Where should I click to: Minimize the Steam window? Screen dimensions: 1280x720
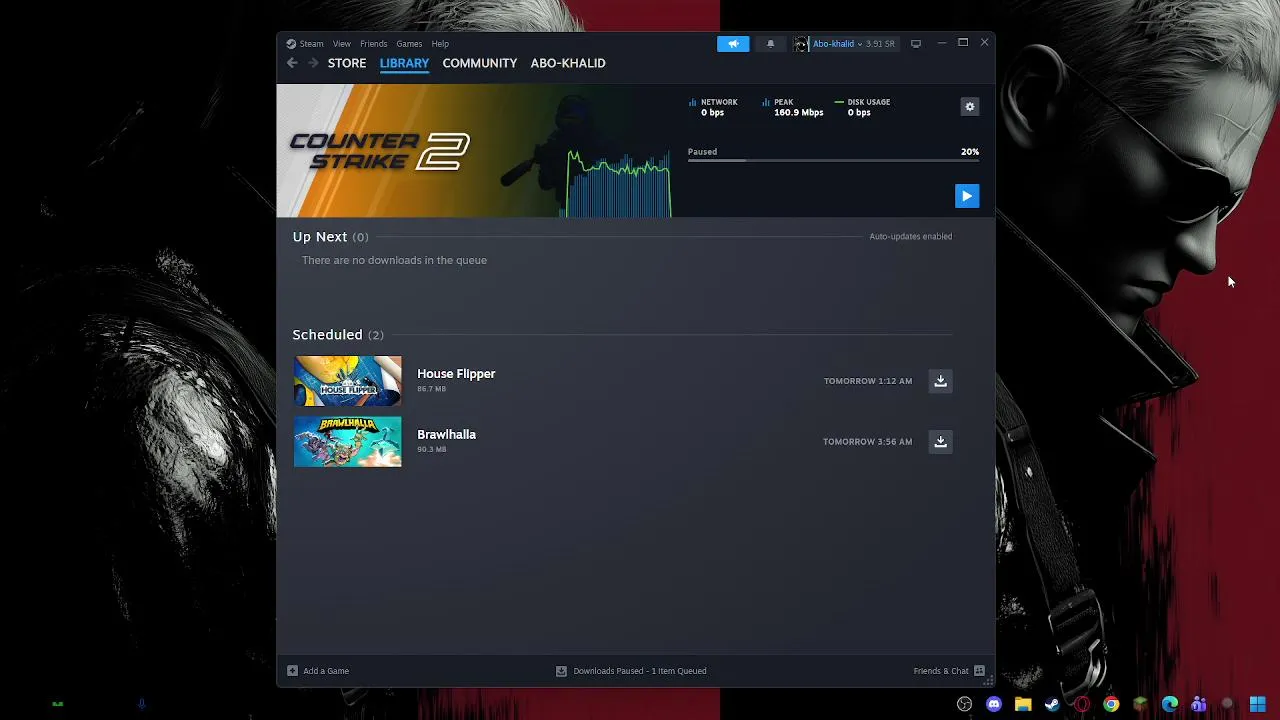[941, 43]
